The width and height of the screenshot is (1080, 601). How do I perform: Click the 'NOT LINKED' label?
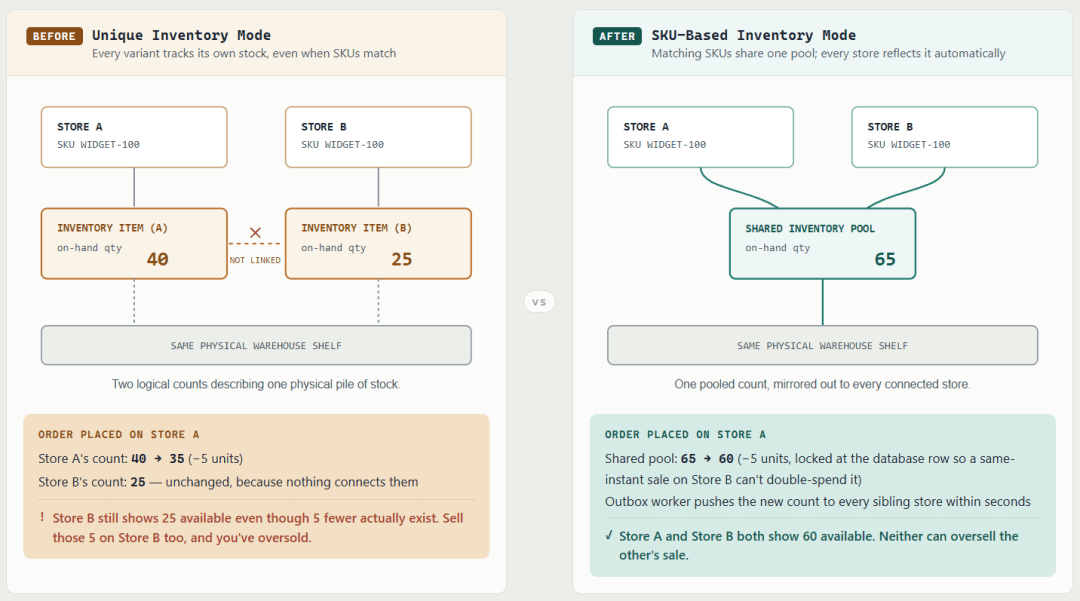[x=255, y=260]
